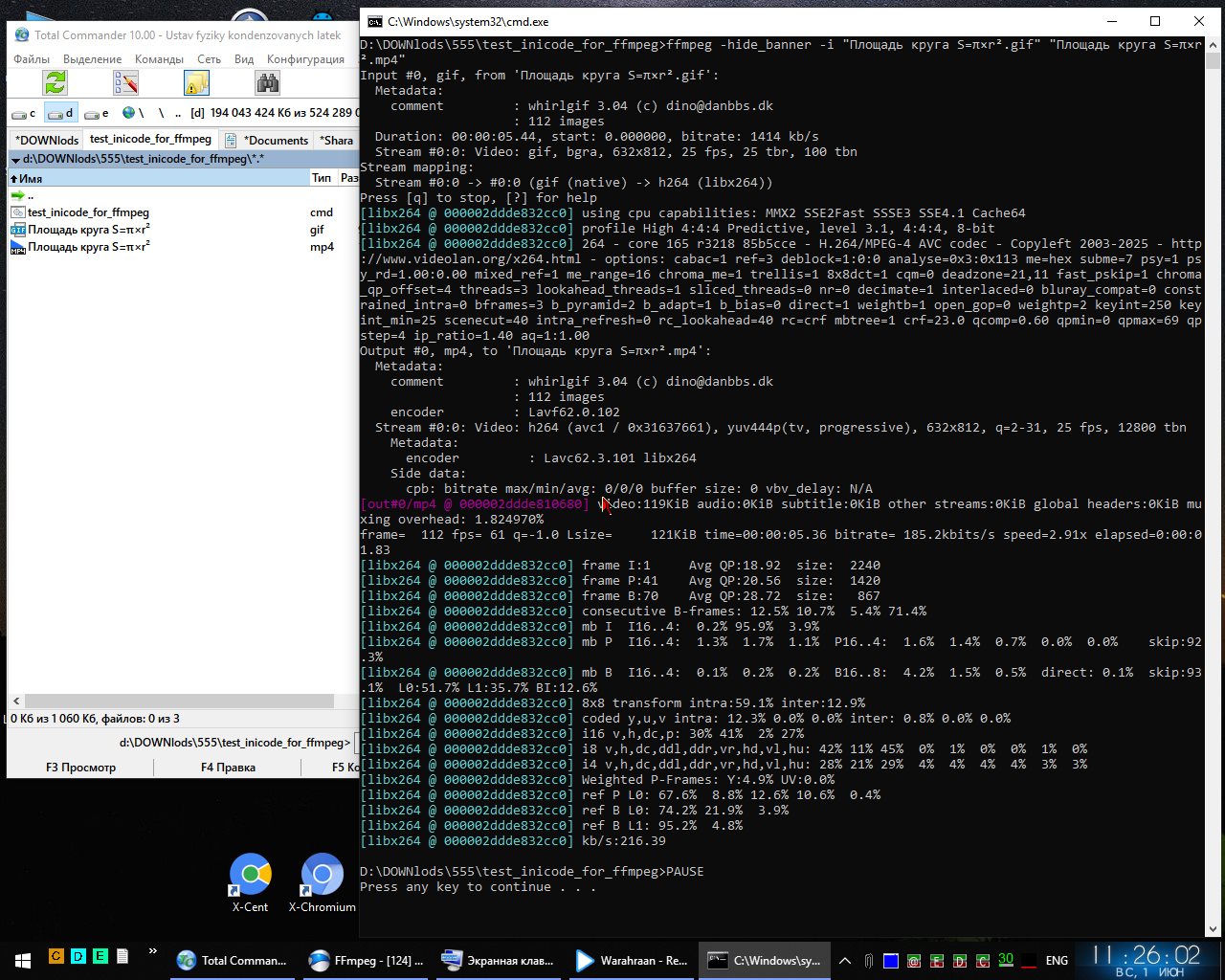The height and width of the screenshot is (980, 1225).
Task: Click the green refresh arrows toolbar icon
Action: [56, 83]
